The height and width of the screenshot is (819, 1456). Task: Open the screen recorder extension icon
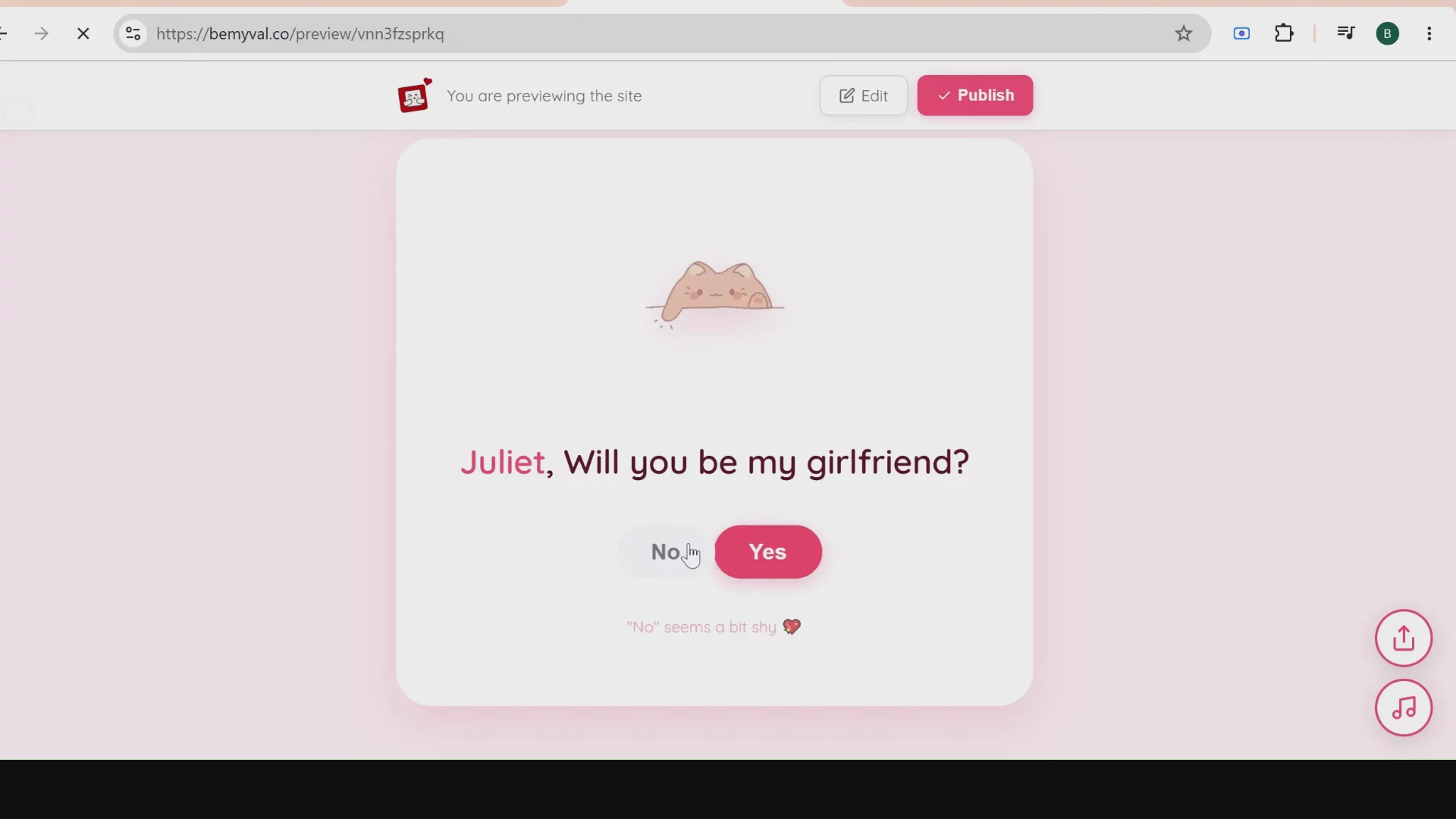click(1241, 33)
